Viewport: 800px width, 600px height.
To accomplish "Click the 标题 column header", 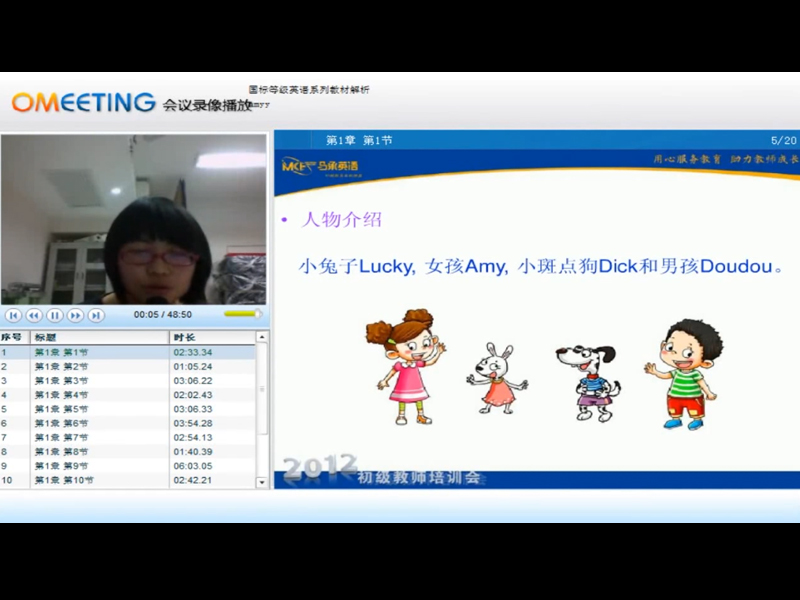I will (46, 338).
